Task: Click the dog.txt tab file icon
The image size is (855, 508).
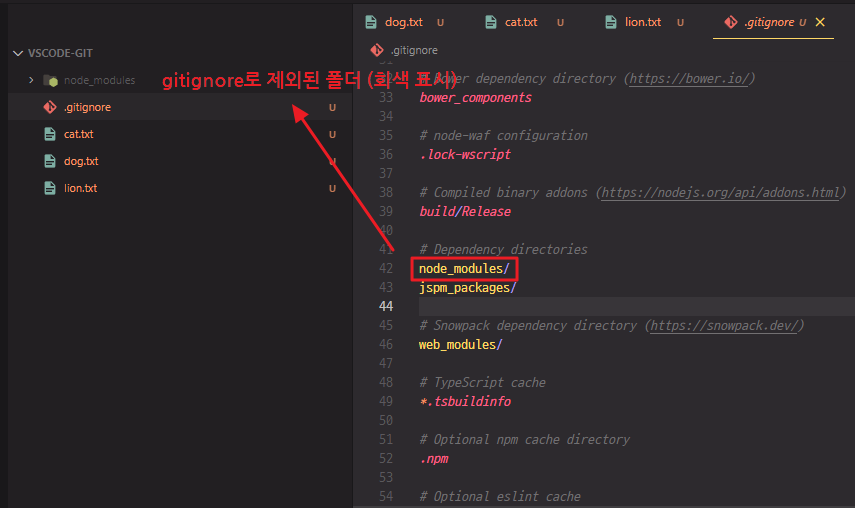Action: (x=371, y=22)
